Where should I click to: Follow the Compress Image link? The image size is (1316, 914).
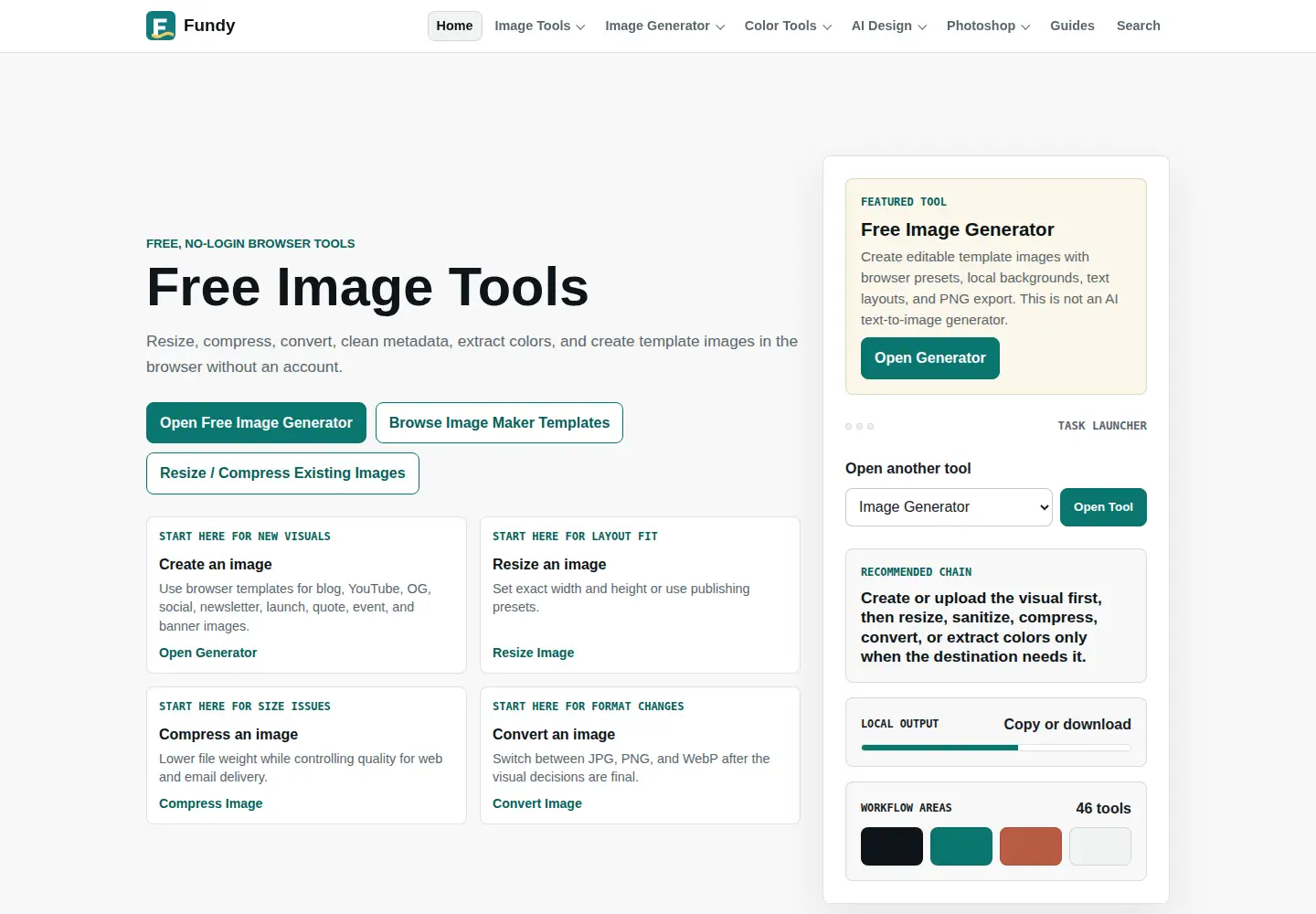[x=210, y=803]
